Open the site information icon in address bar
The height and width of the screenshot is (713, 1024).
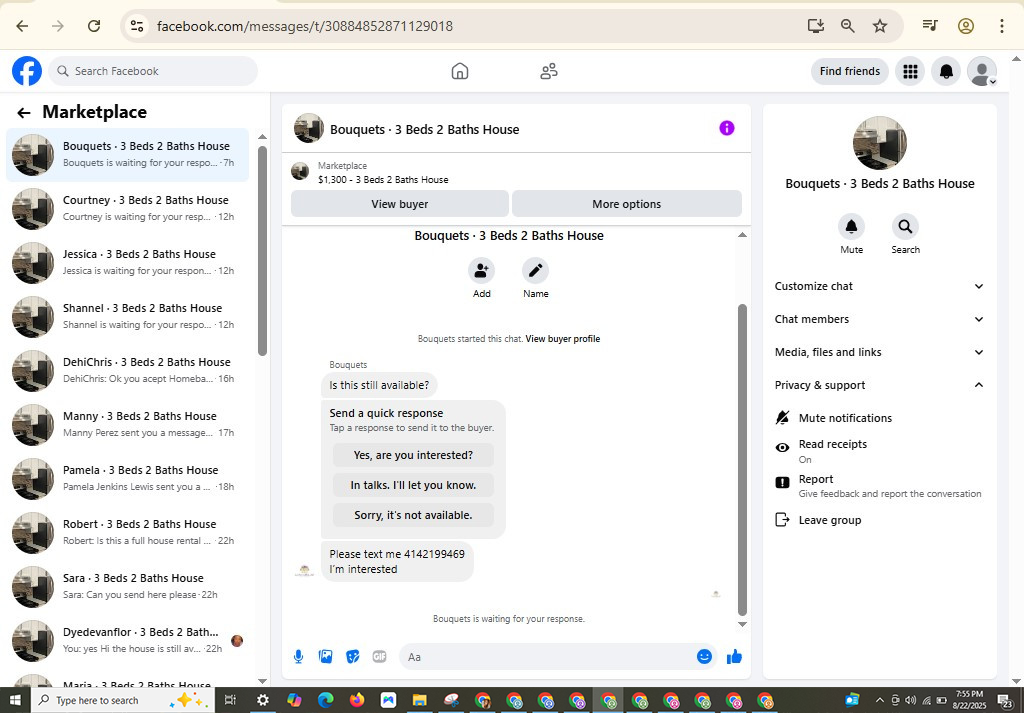pos(136,26)
